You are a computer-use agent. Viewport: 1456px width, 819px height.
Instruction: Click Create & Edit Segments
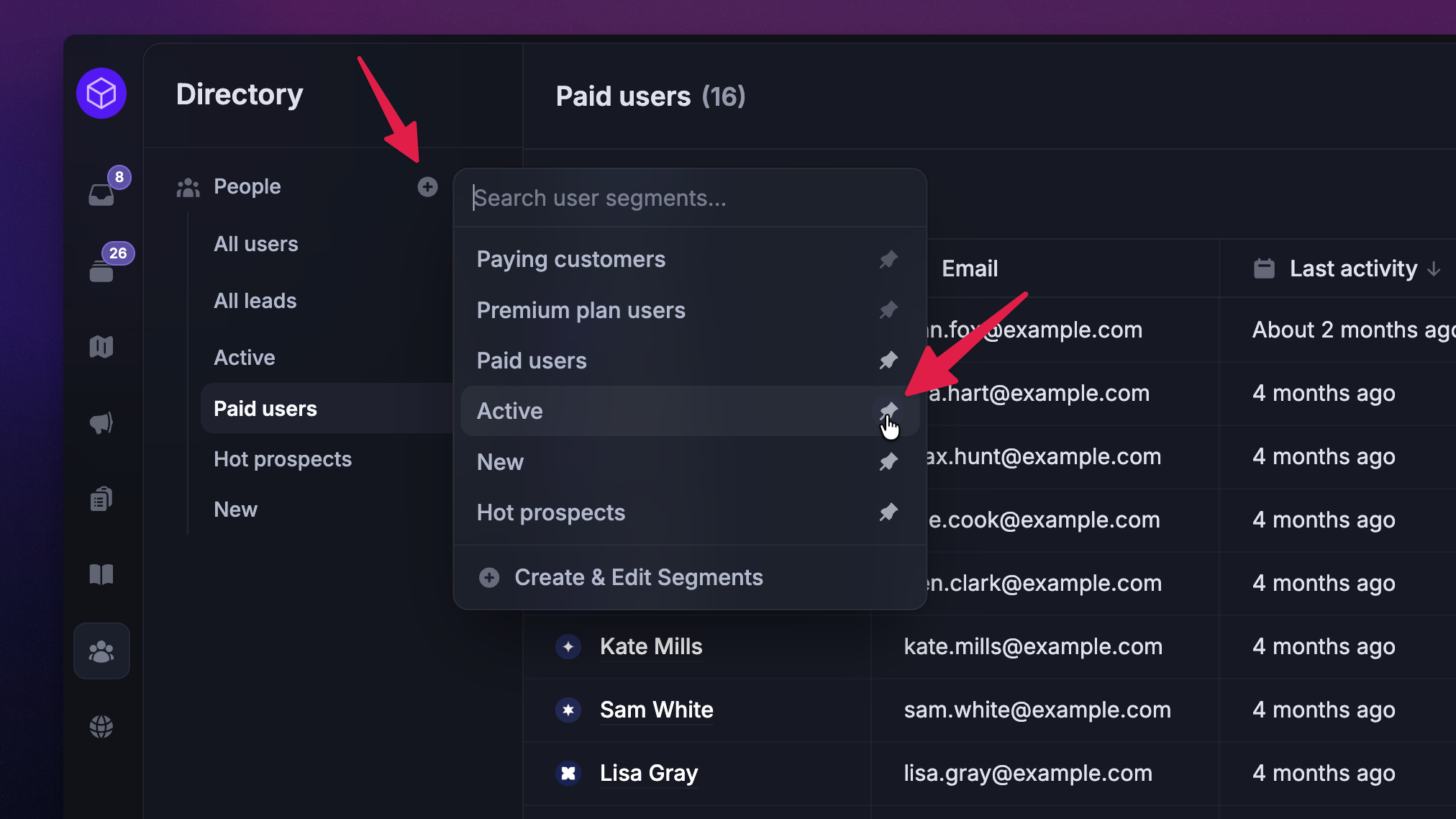coord(638,577)
